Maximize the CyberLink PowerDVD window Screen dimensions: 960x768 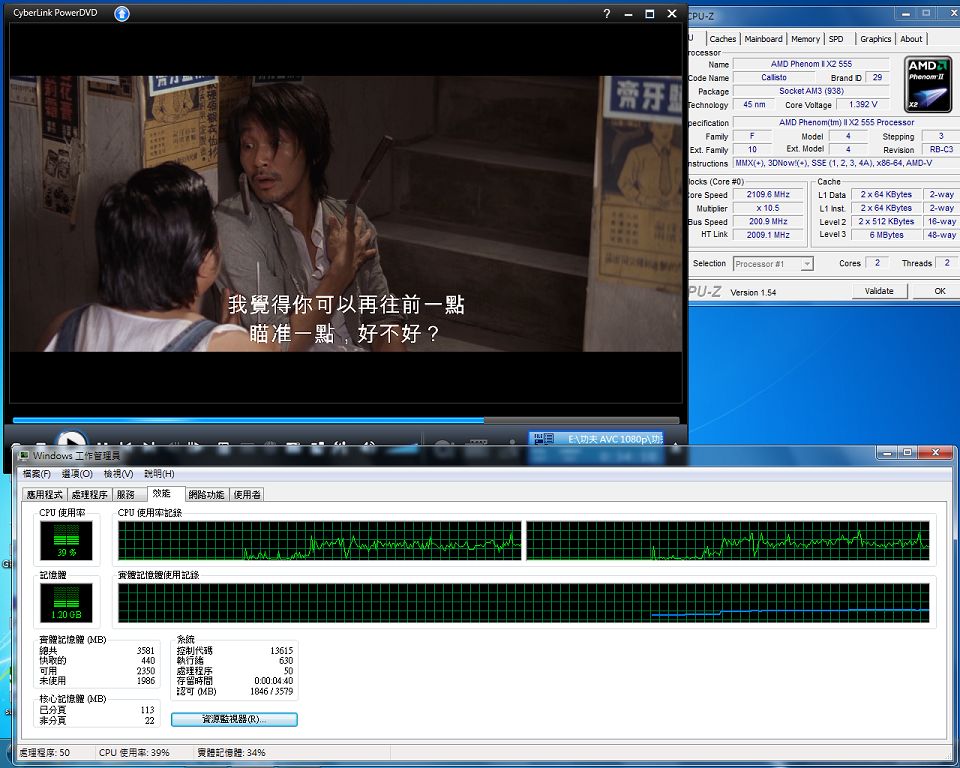click(650, 13)
